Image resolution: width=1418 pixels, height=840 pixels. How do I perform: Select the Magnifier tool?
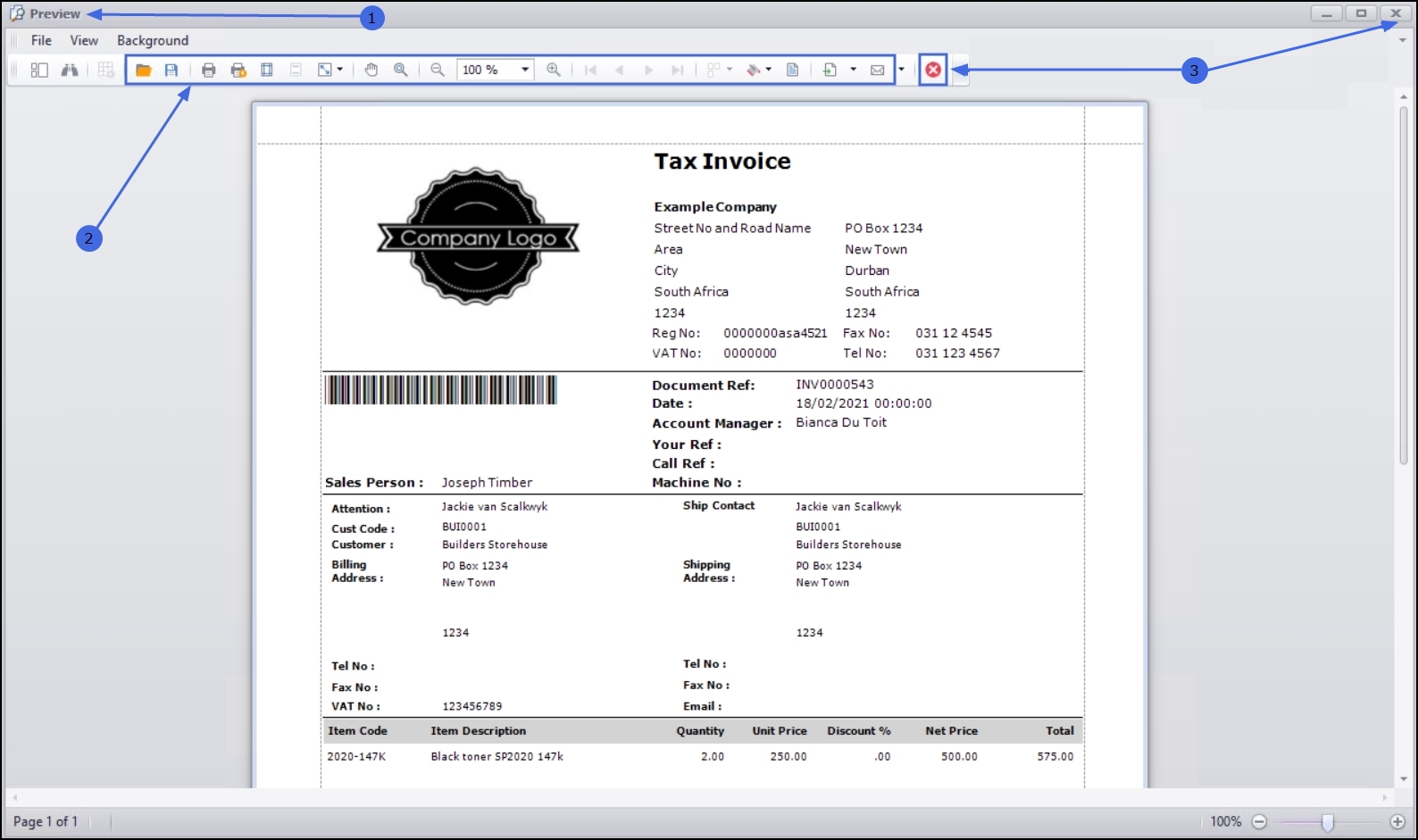point(401,70)
